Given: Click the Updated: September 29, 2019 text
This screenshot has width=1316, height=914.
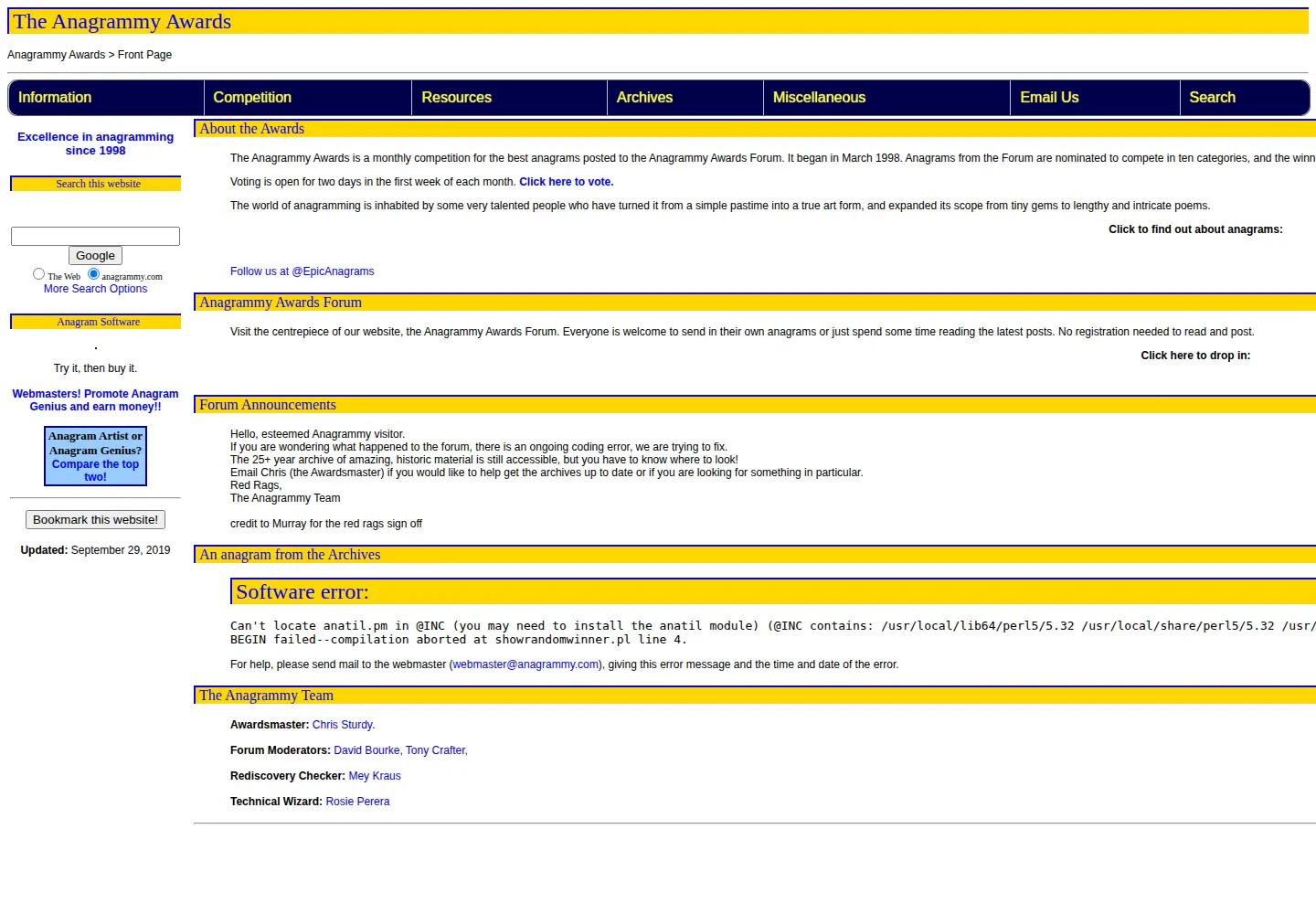Looking at the screenshot, I should pos(95,550).
